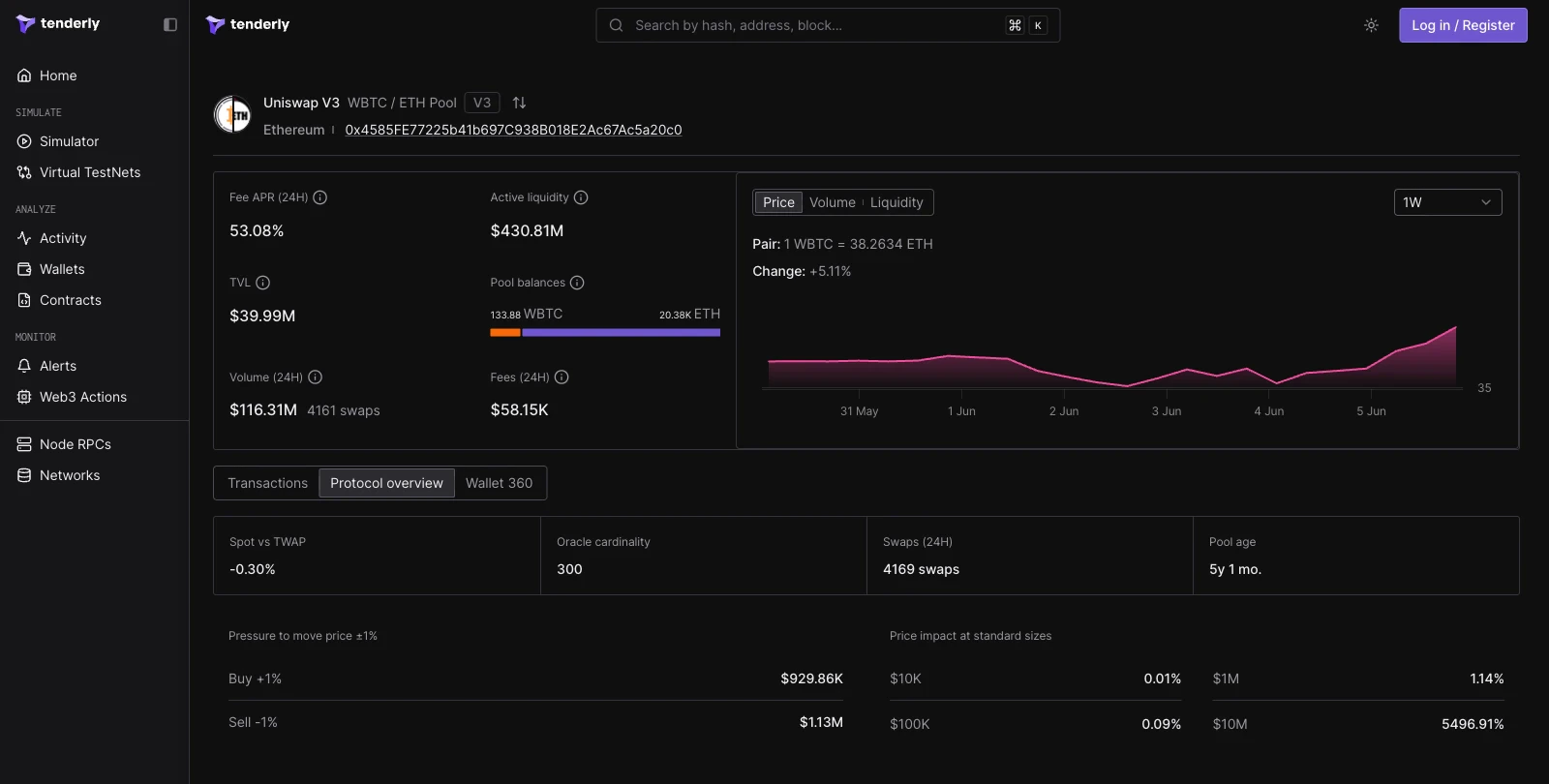Image resolution: width=1549 pixels, height=784 pixels.
Task: Switch to the Wallet 360 tab
Action: click(x=499, y=483)
